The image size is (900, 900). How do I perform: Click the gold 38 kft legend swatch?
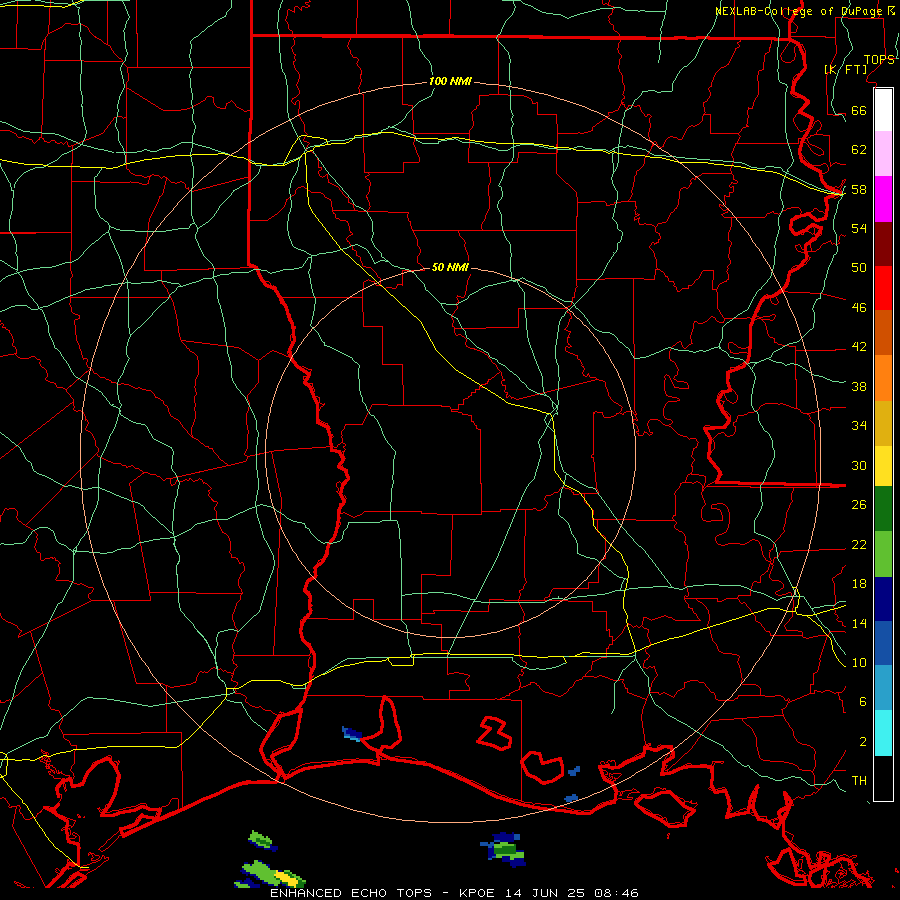tap(883, 423)
